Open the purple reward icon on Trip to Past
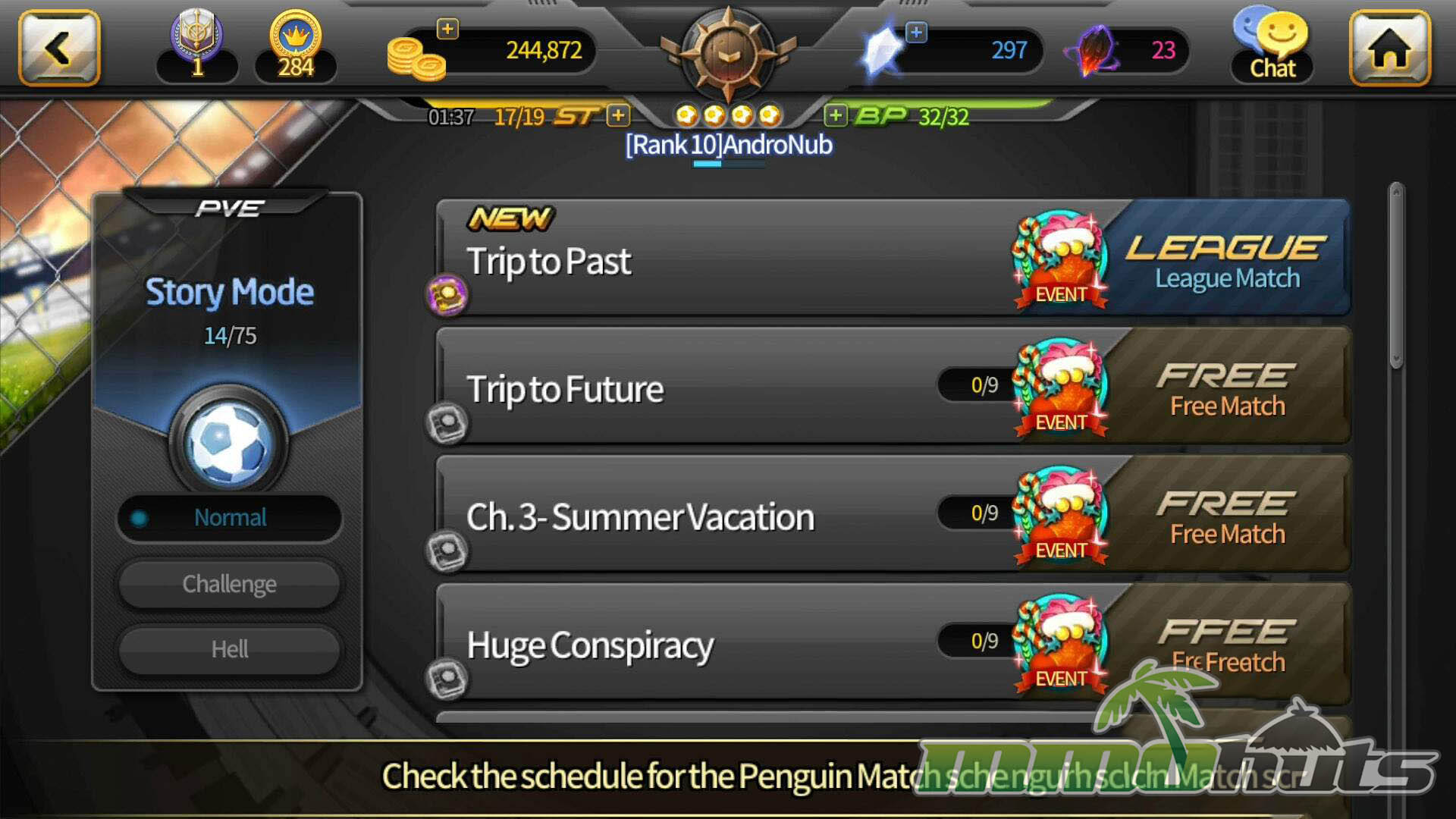 pyautogui.click(x=447, y=295)
